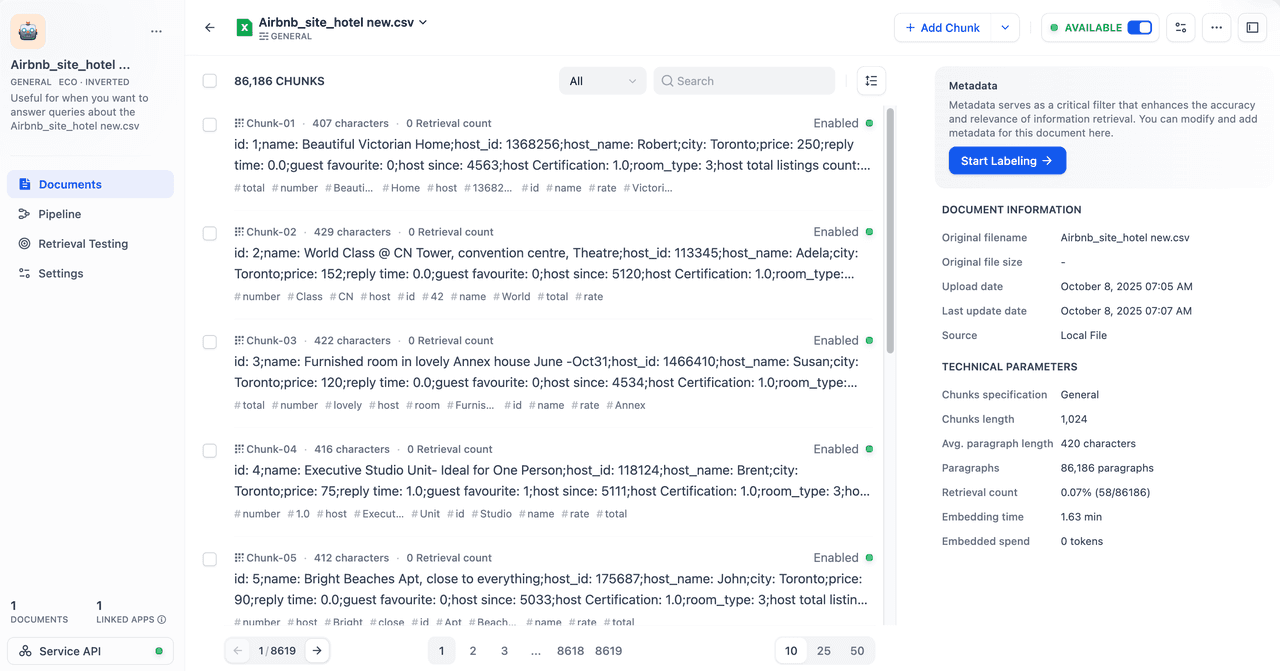This screenshot has width=1280, height=671.
Task: Check the select all chunks checkbox
Action: 210,81
